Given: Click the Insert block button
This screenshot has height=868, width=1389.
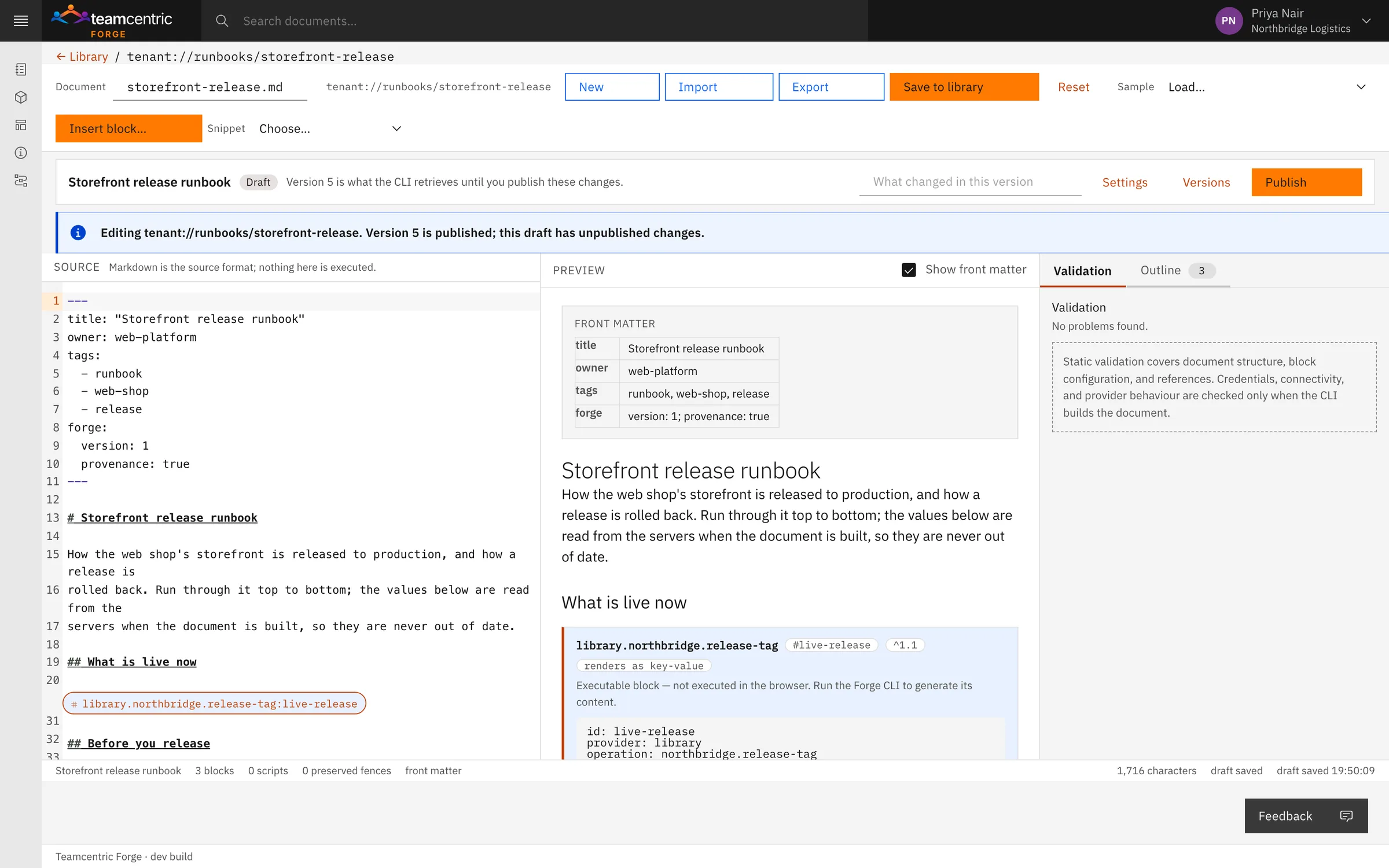Looking at the screenshot, I should click(128, 128).
